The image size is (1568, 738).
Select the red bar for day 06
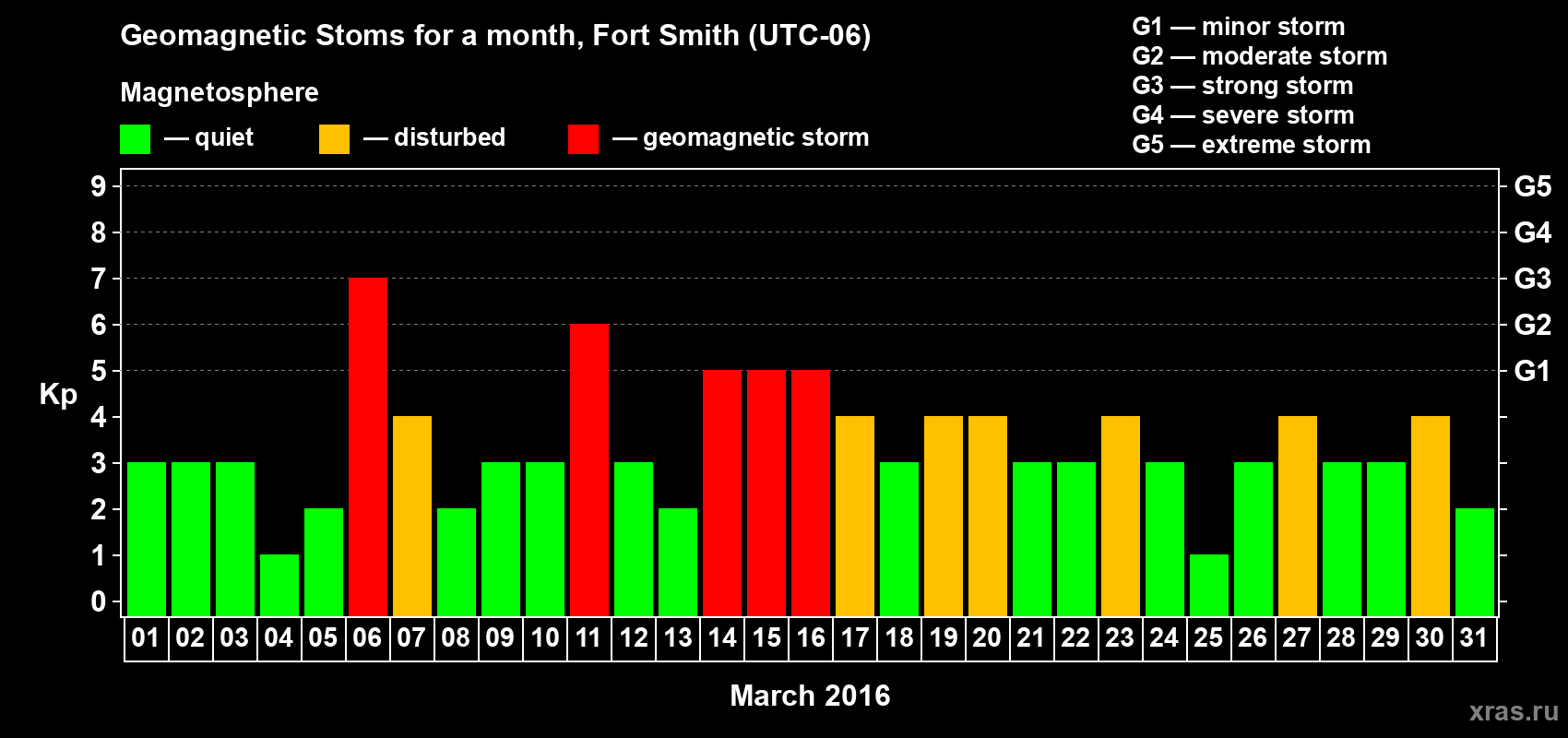pos(368,446)
